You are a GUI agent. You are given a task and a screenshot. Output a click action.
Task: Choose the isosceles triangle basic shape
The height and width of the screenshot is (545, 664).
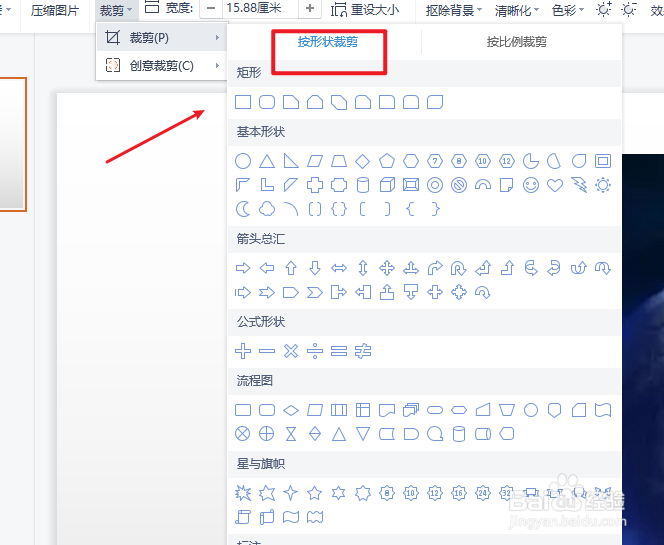267,161
